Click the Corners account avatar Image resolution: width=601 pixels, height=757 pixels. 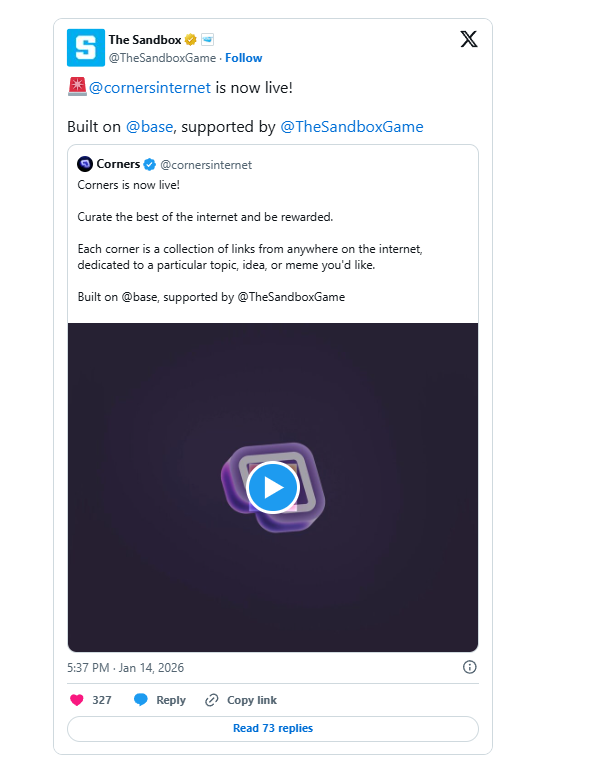coord(85,164)
